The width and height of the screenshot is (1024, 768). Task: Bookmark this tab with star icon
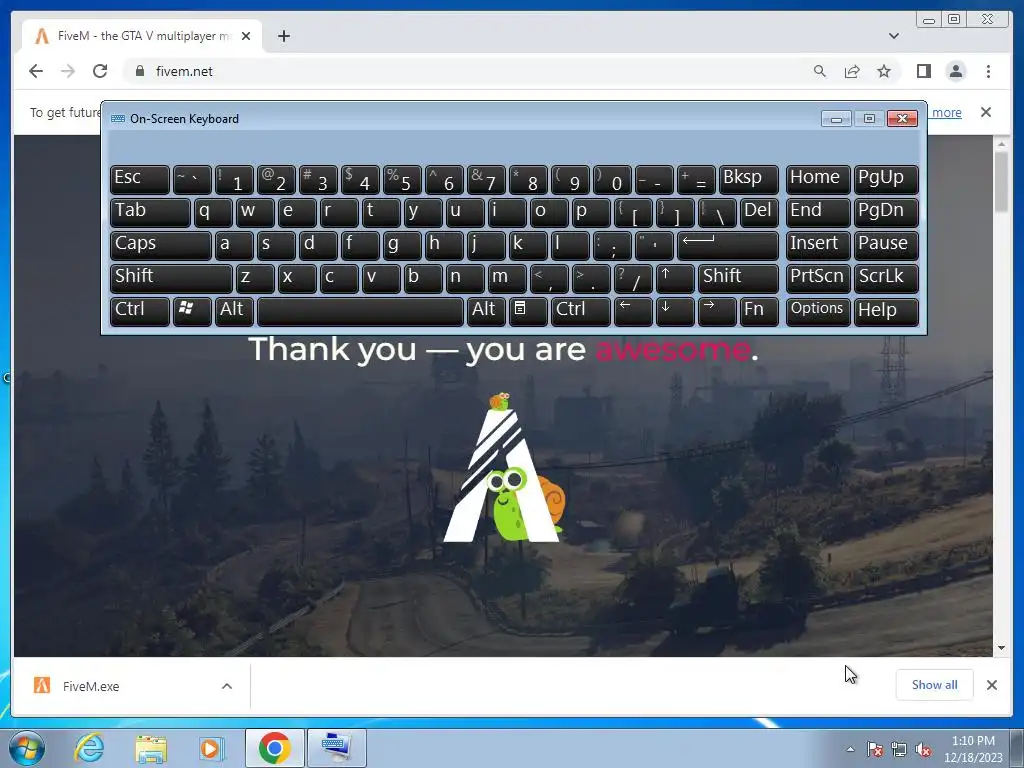click(x=884, y=71)
